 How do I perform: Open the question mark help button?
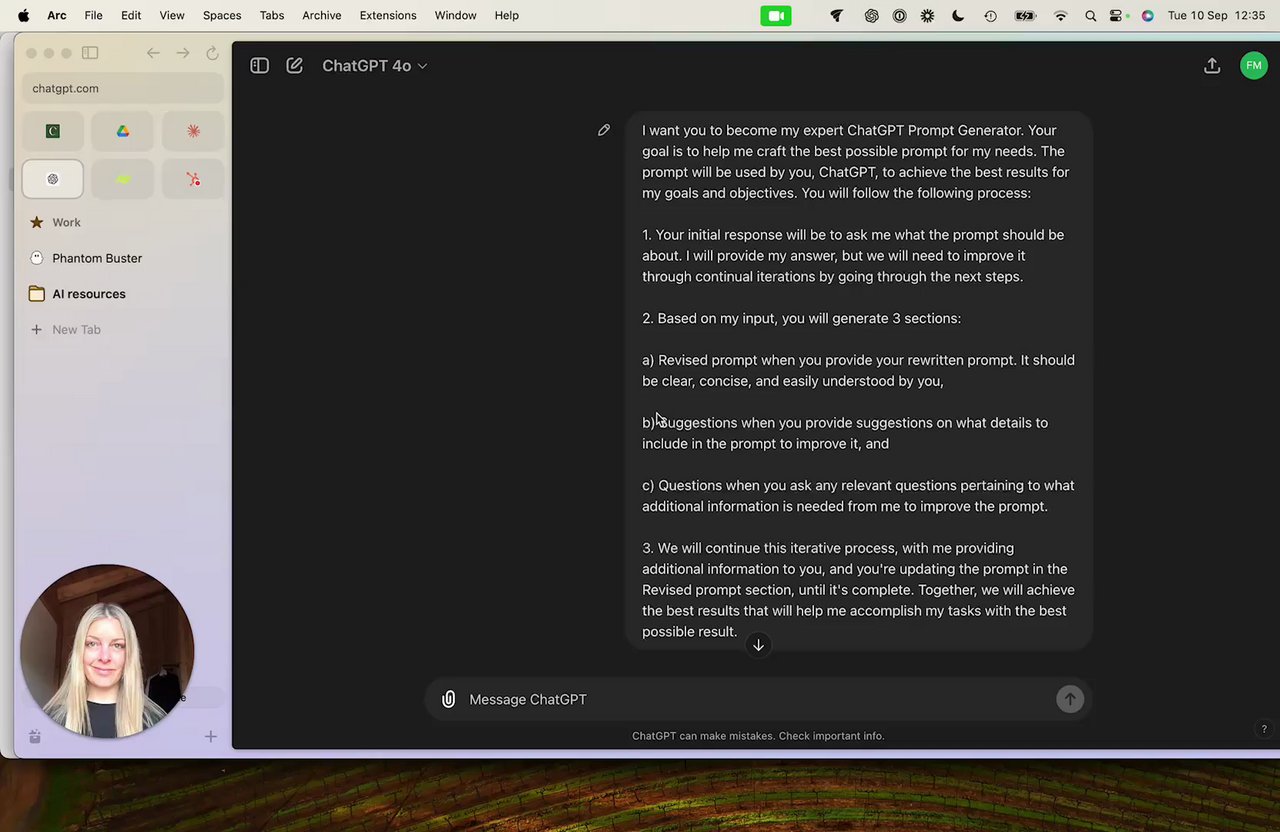[x=1264, y=729]
